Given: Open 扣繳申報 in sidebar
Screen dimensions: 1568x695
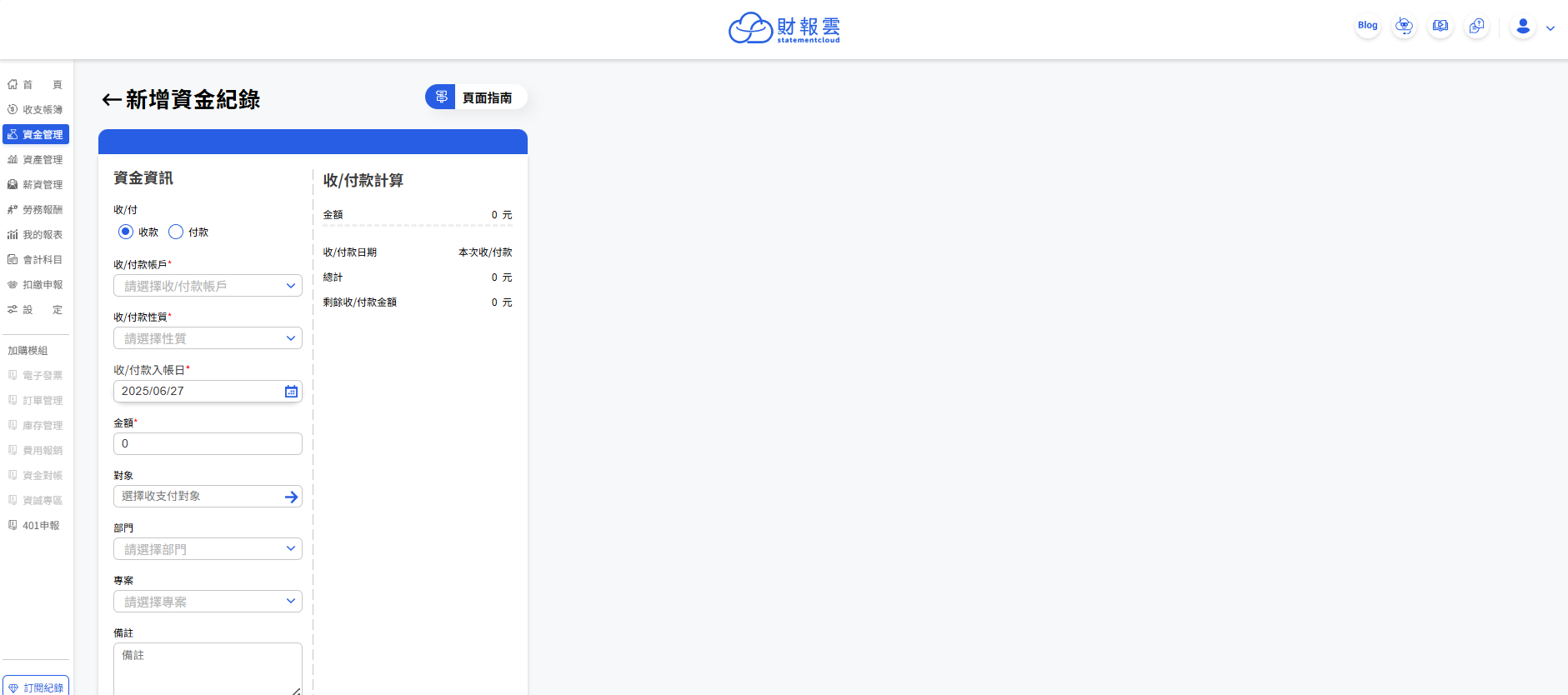Looking at the screenshot, I should click(35, 285).
